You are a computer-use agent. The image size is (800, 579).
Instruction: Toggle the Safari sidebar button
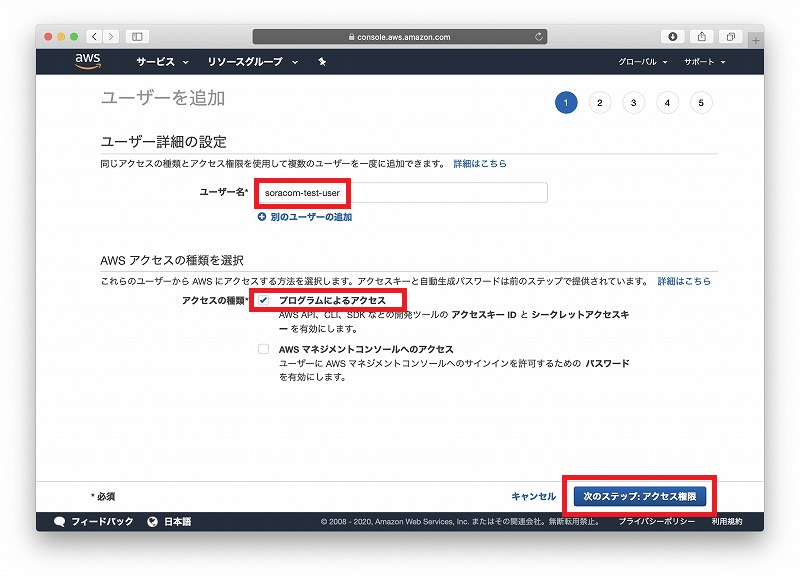pos(137,36)
